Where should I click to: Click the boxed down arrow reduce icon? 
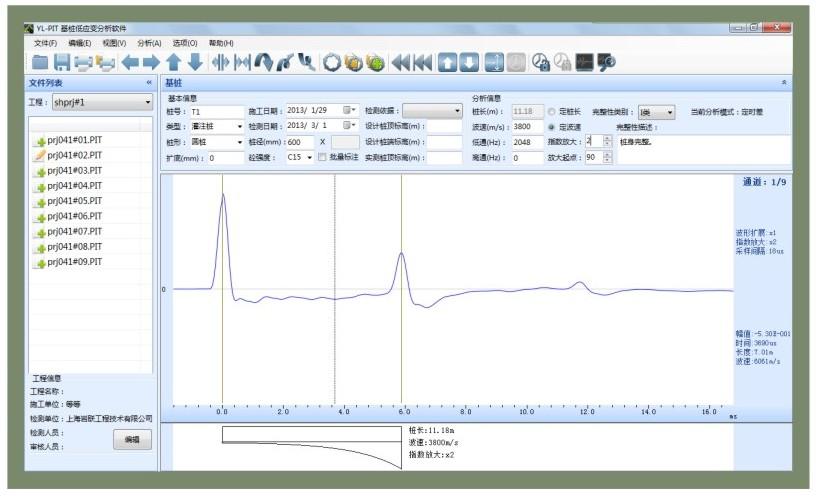[469, 63]
